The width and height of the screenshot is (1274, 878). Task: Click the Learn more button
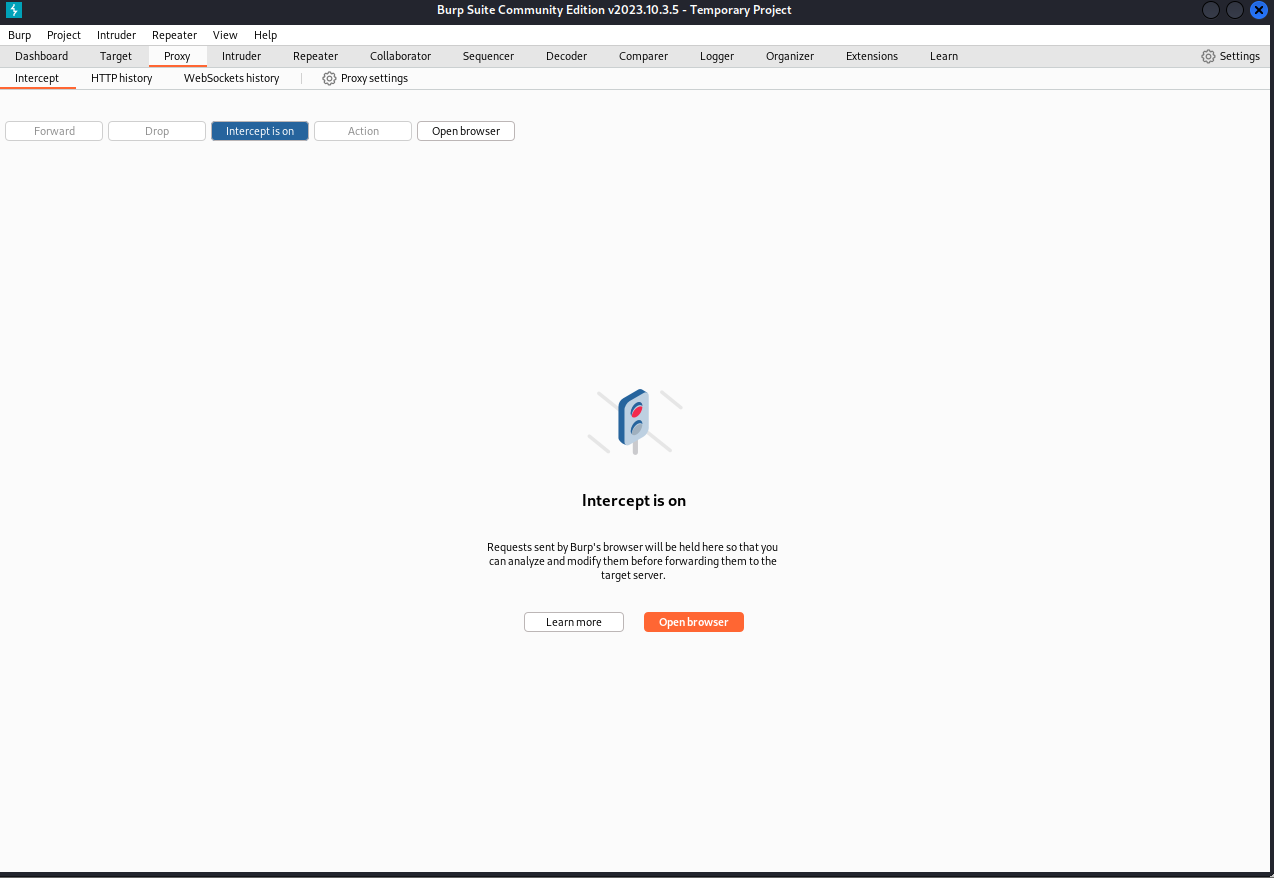[x=574, y=622]
